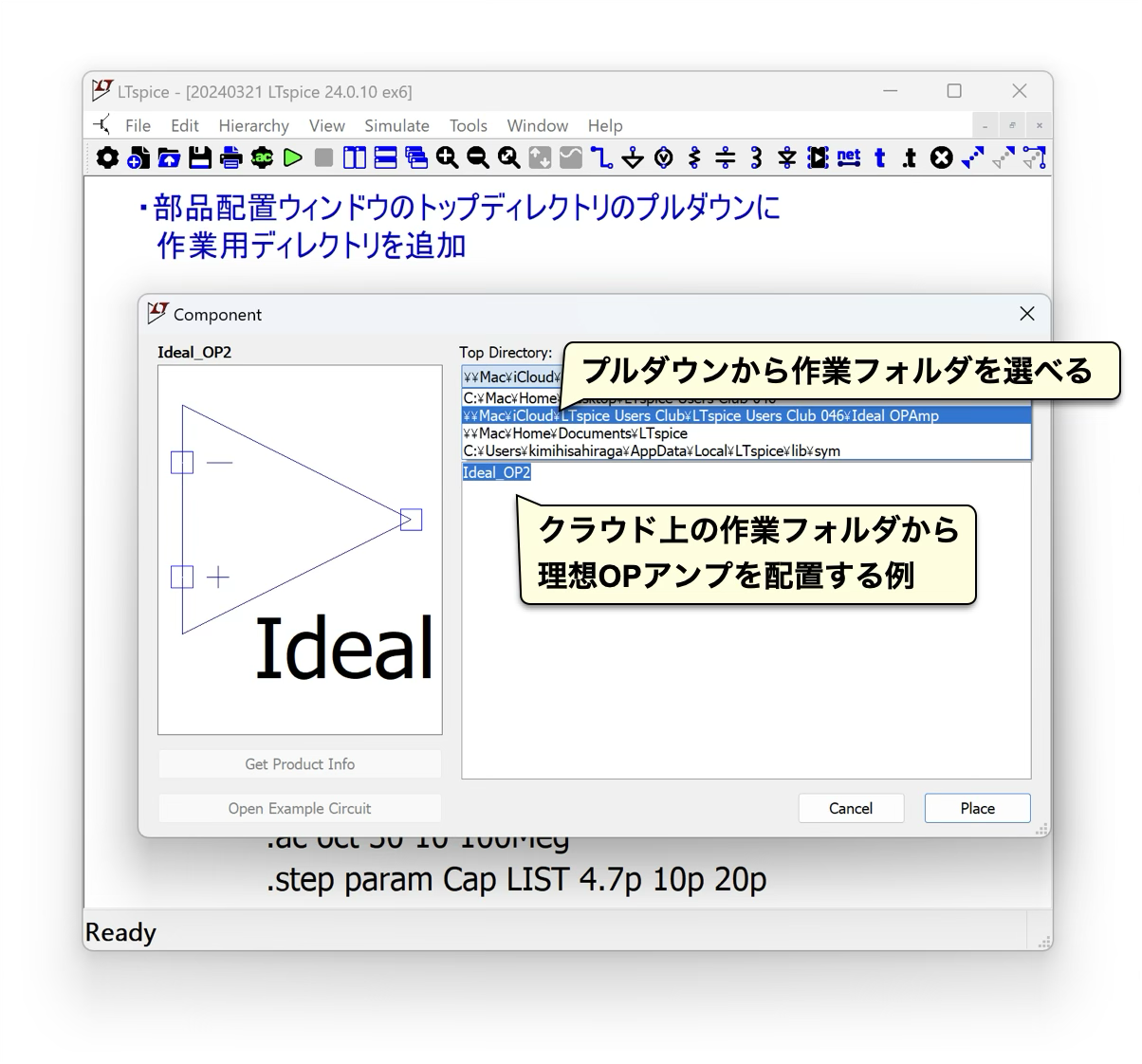Viewport: 1142px width, 1064px height.
Task: Click the .step param Cap LIST directive text
Action: (x=517, y=880)
